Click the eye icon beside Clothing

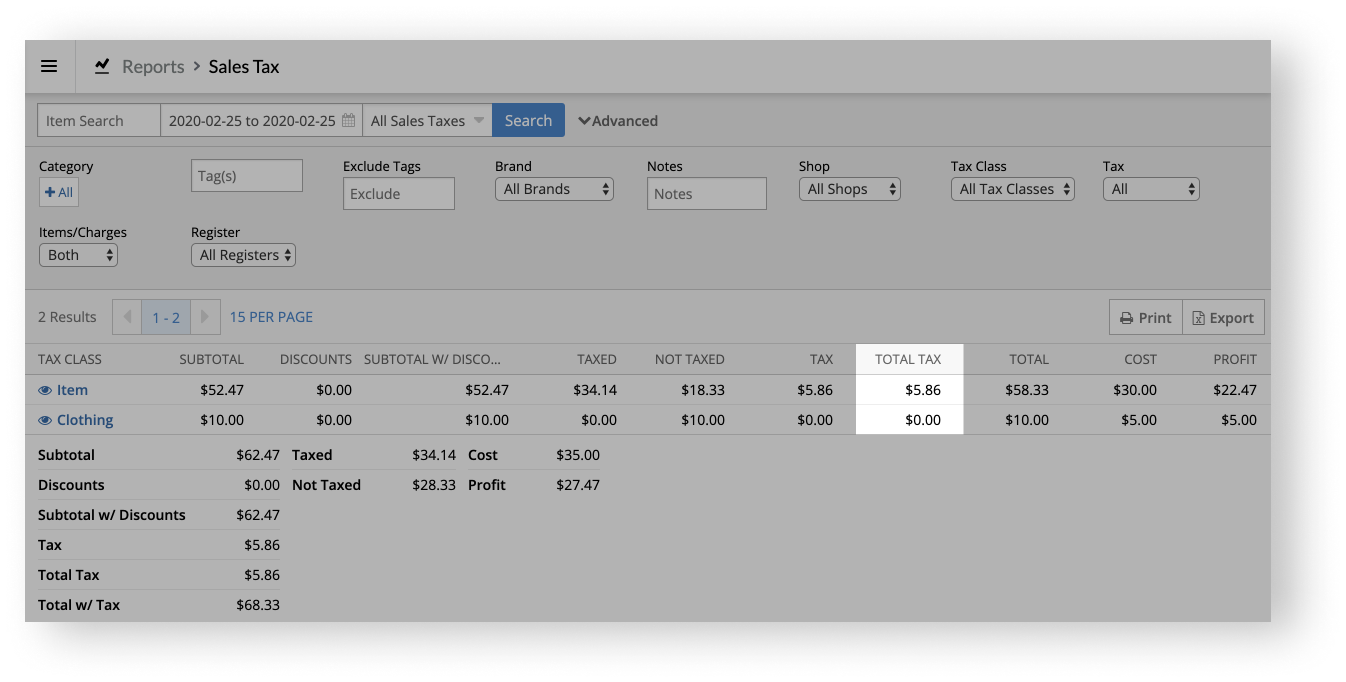45,420
